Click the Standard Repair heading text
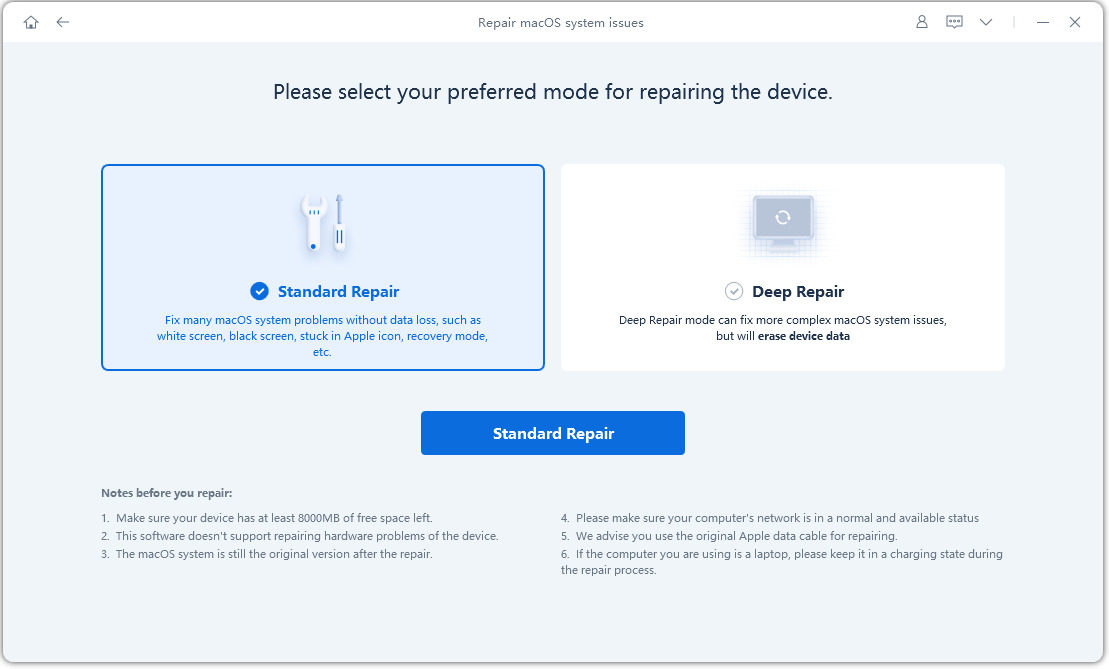 (x=338, y=292)
